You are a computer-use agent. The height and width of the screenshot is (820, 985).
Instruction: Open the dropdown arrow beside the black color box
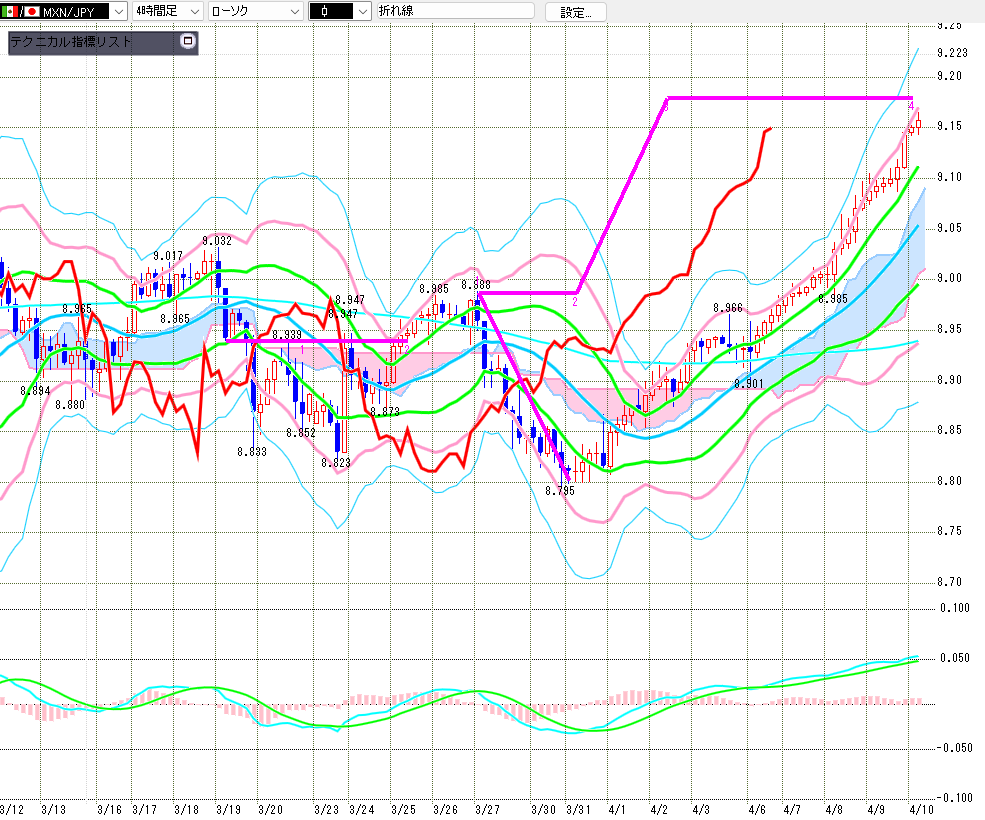(x=361, y=12)
